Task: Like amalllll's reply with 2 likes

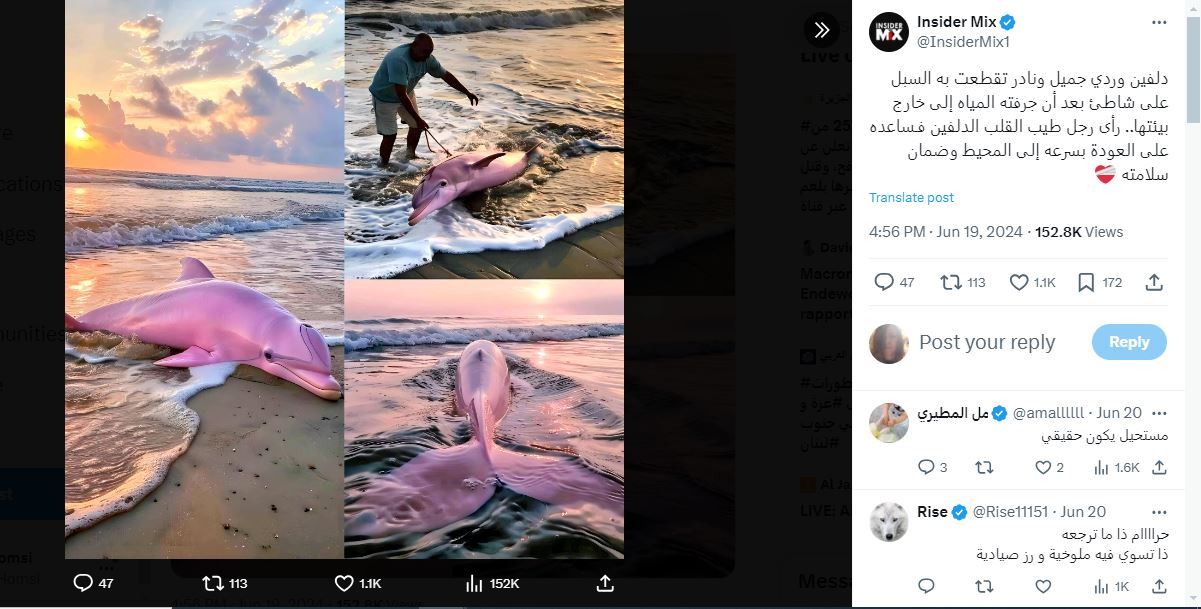Action: [1043, 467]
